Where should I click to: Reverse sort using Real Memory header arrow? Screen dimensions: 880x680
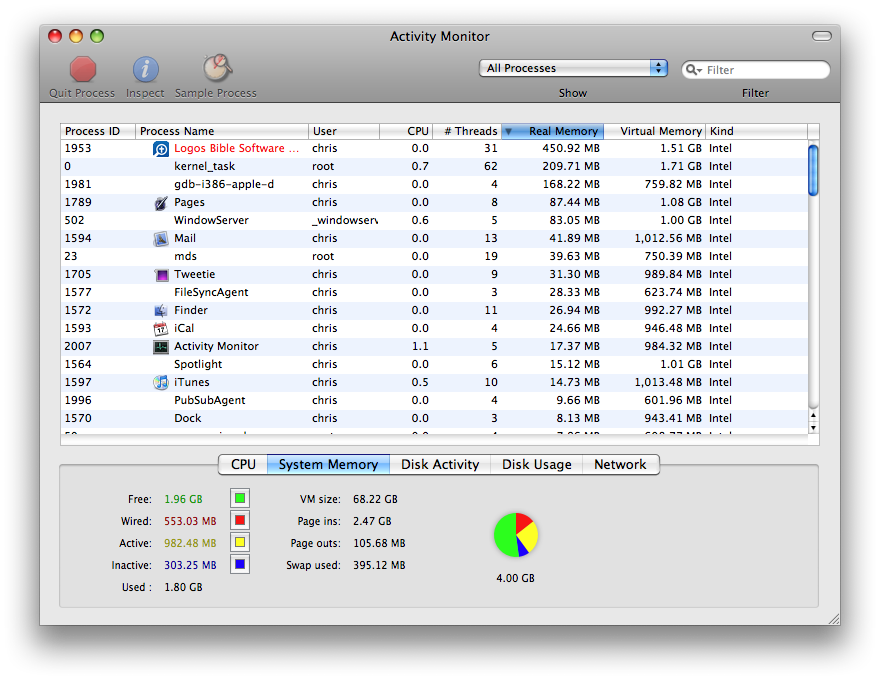[x=508, y=131]
